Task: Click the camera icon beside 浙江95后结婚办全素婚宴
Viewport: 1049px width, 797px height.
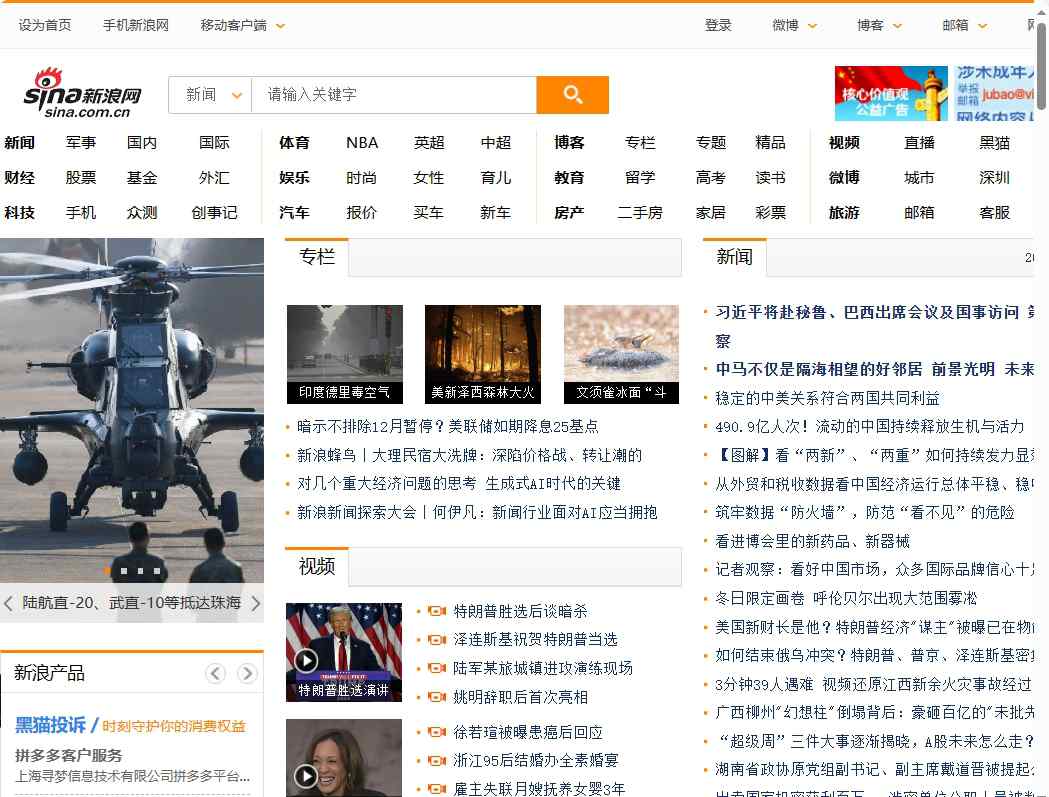Action: pos(434,760)
